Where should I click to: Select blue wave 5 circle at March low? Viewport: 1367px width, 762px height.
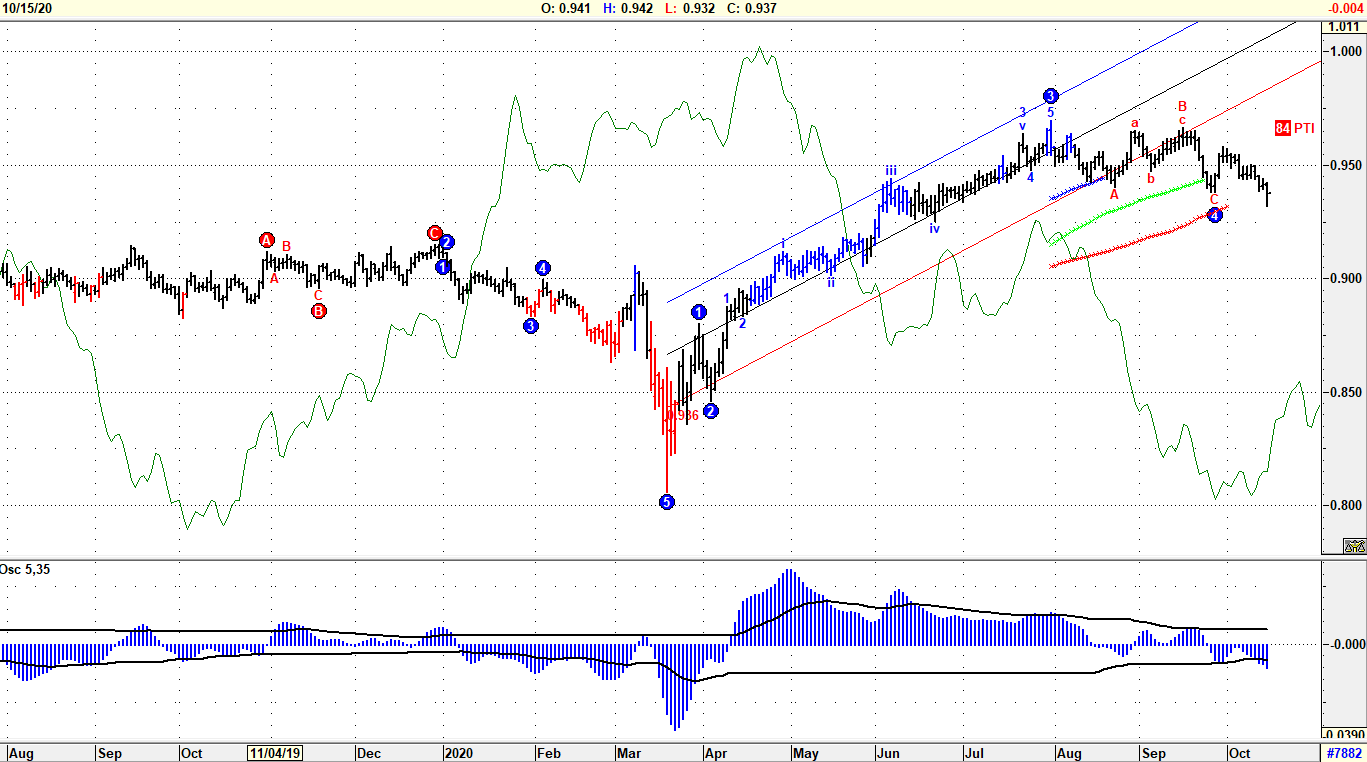(x=667, y=502)
